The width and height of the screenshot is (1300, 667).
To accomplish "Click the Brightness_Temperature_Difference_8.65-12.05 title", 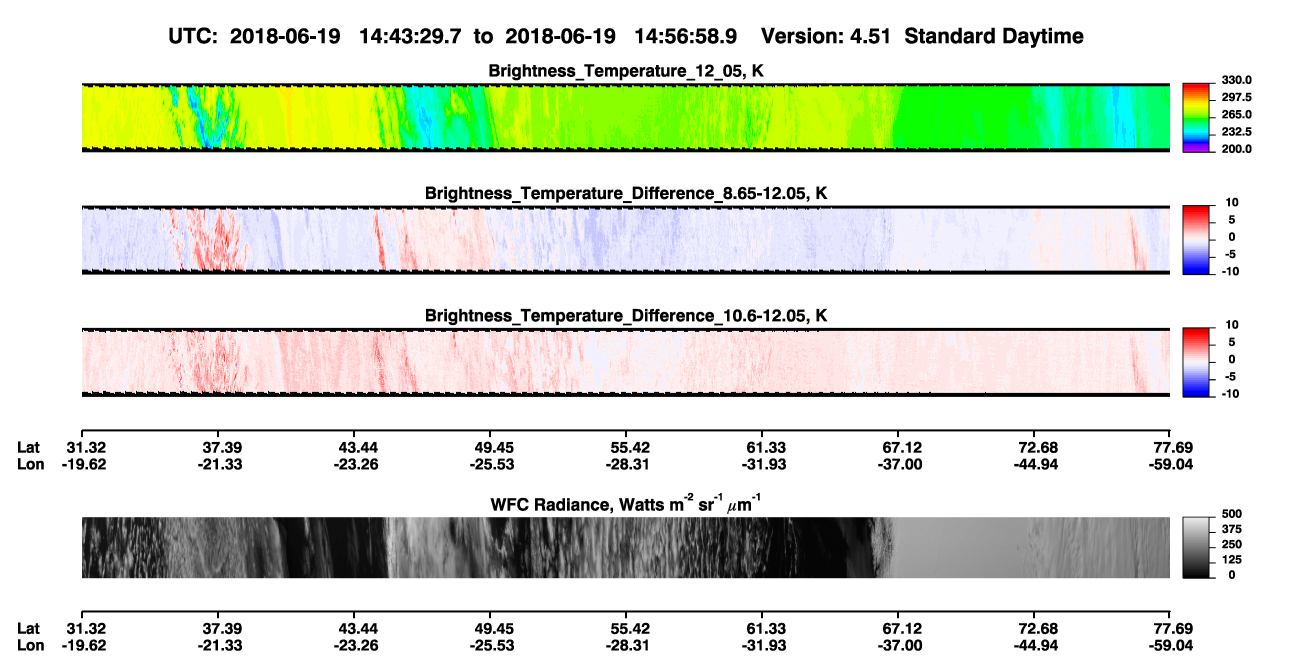I will point(626,193).
